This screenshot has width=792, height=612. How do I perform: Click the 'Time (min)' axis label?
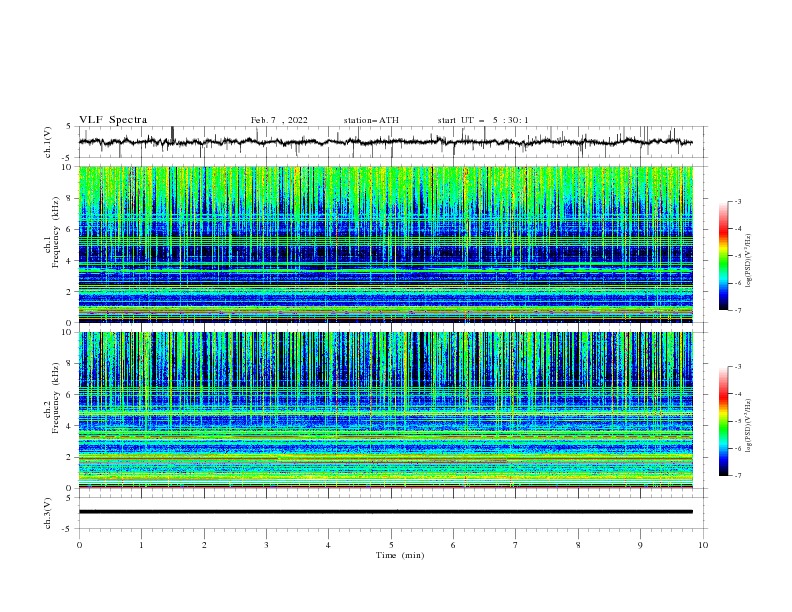(400, 555)
